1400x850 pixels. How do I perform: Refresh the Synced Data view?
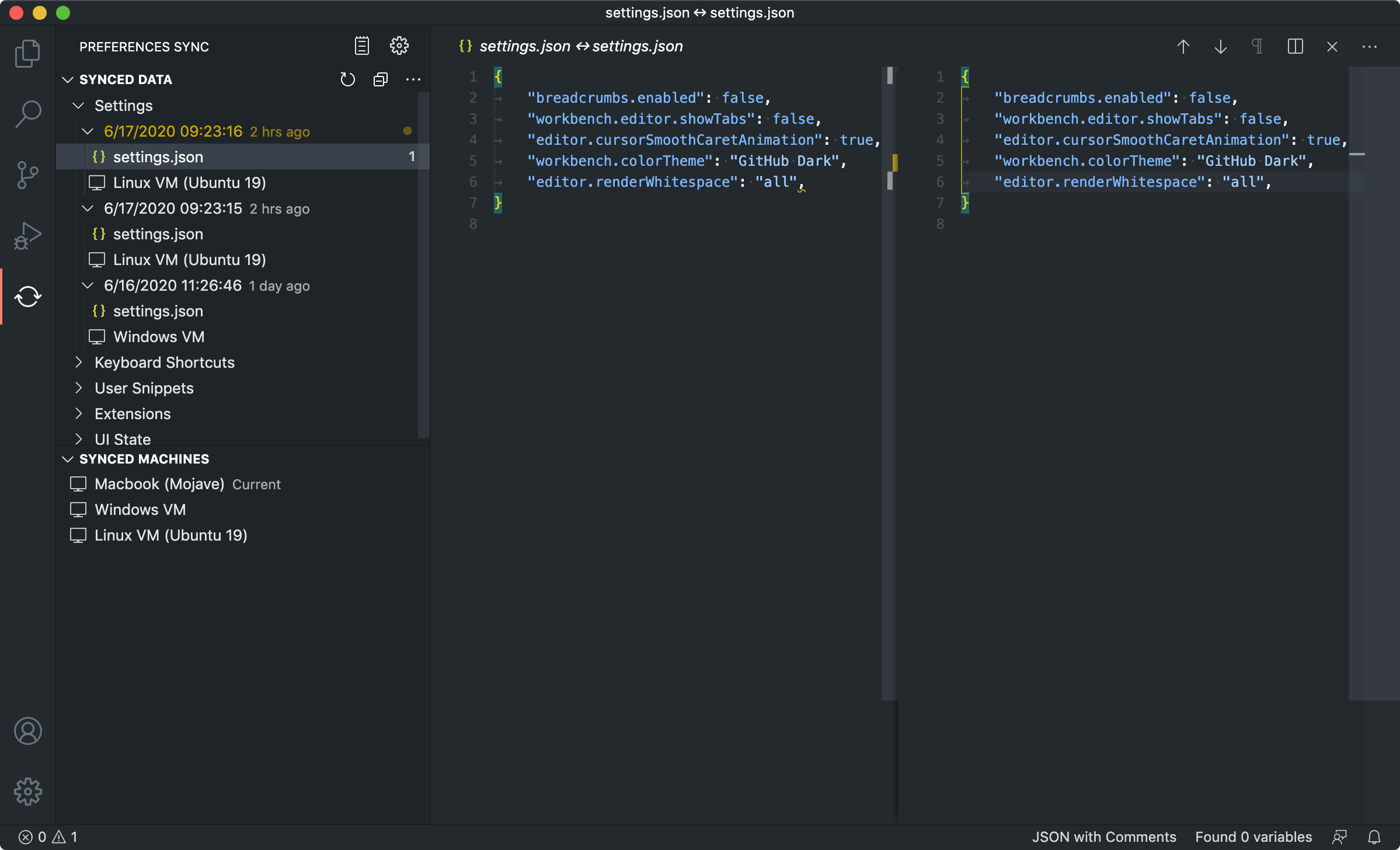[347, 79]
